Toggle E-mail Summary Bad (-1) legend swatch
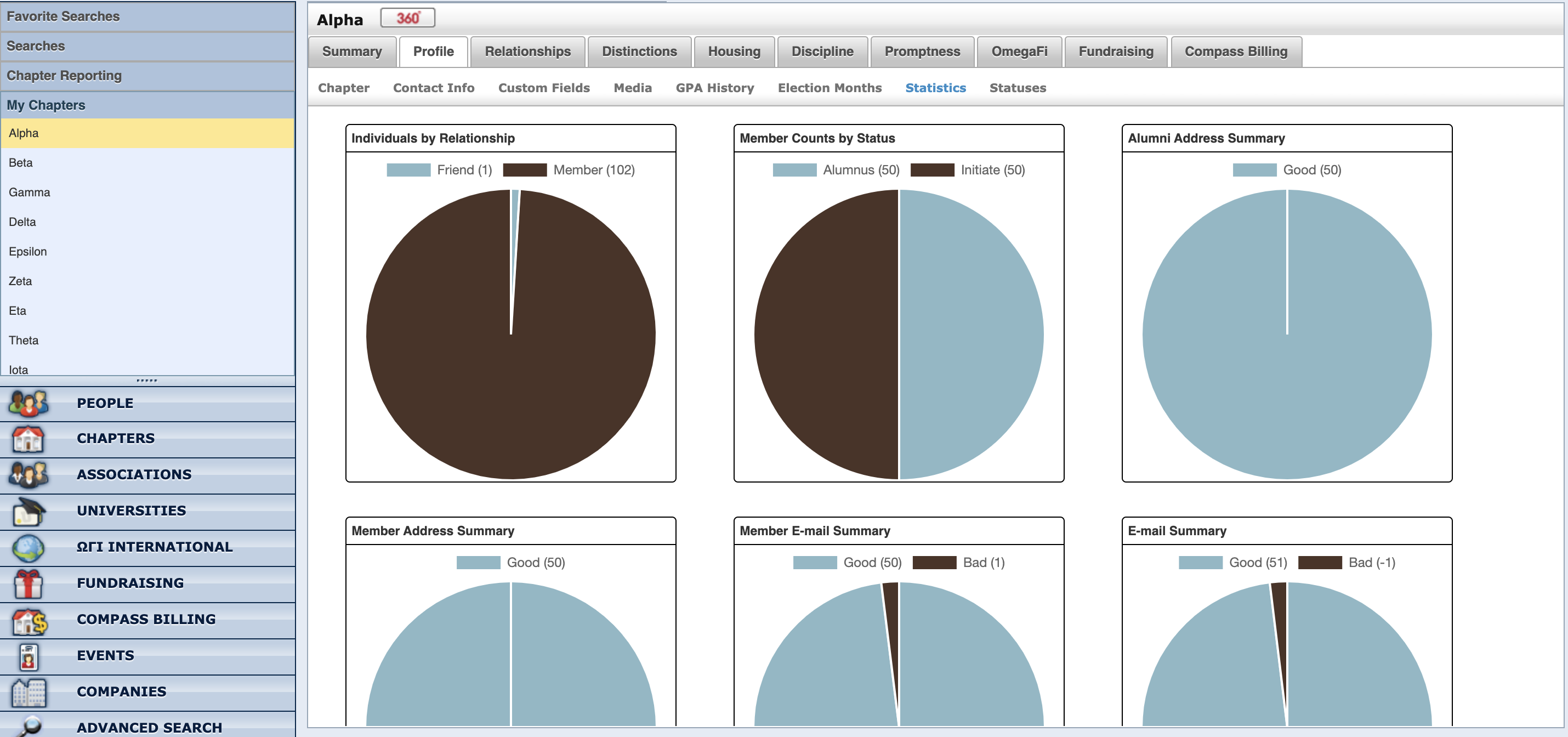The width and height of the screenshot is (1568, 737). [x=1320, y=562]
